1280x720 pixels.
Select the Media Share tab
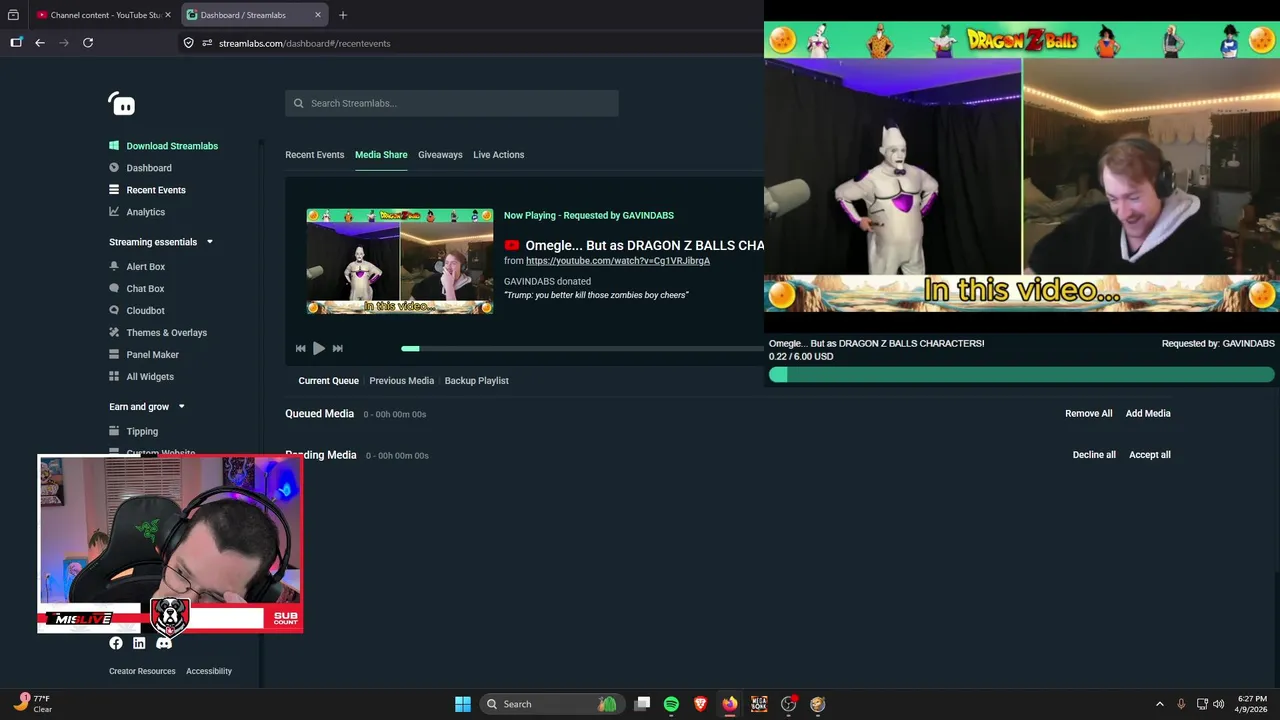(x=381, y=155)
